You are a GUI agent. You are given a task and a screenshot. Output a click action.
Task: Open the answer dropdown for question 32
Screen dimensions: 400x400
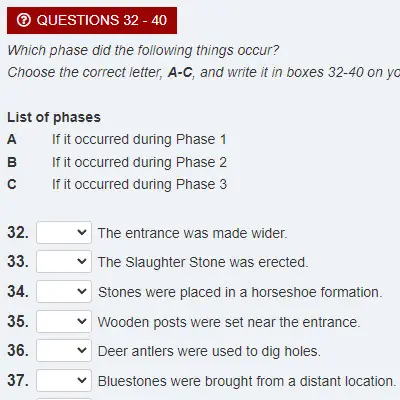point(64,232)
